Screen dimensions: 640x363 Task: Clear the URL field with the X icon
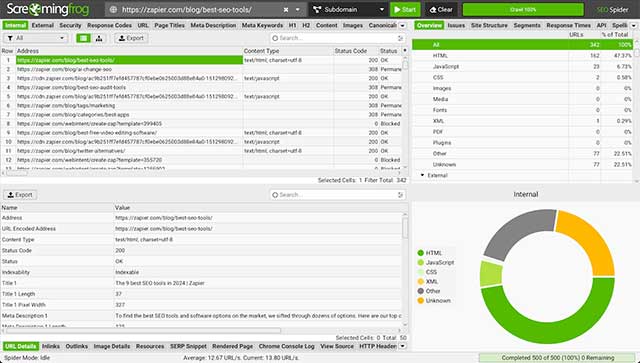[x=286, y=9]
